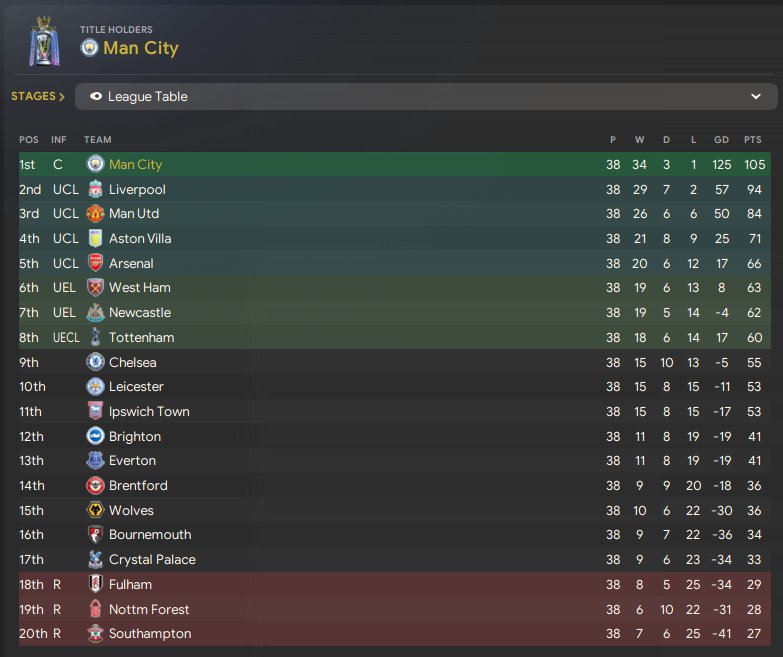Click the Everton badge icon
The image size is (783, 657).
point(95,460)
